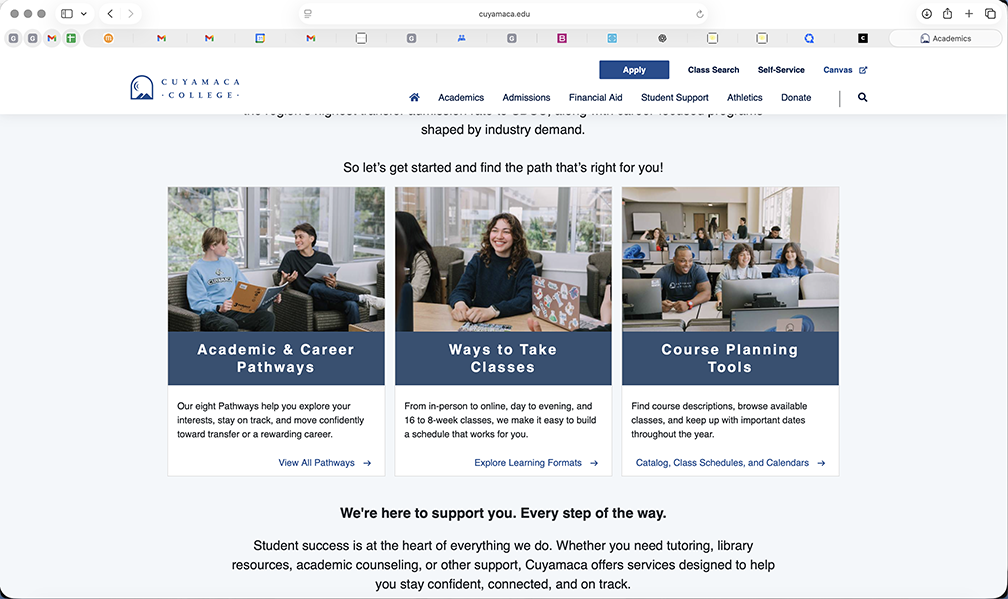Click the arrow next to Explore Learning Formats
1008x599 pixels.
594,463
